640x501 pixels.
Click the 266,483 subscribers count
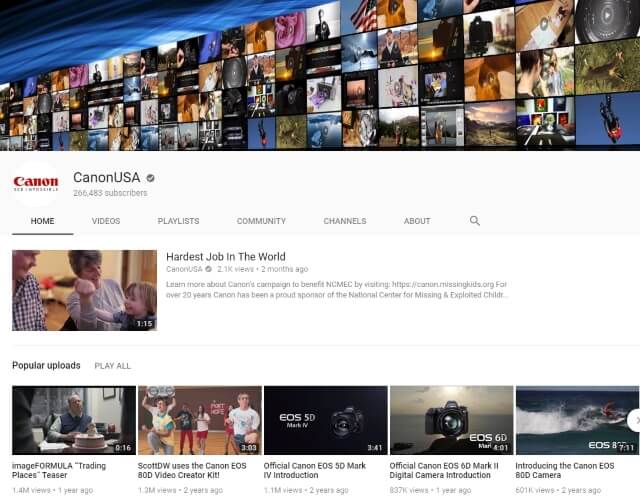point(110,193)
